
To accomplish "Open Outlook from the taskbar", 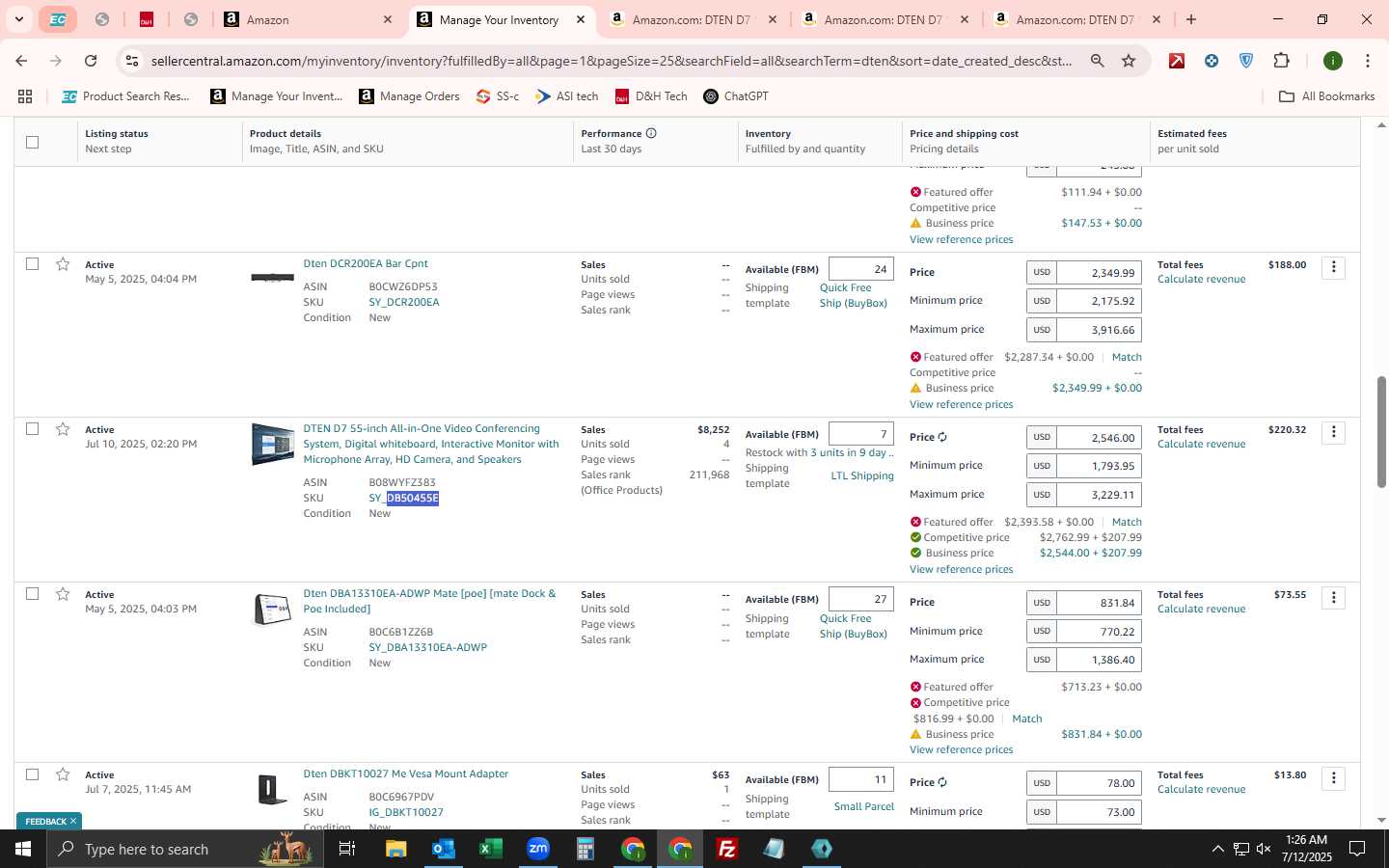I will click(443, 849).
